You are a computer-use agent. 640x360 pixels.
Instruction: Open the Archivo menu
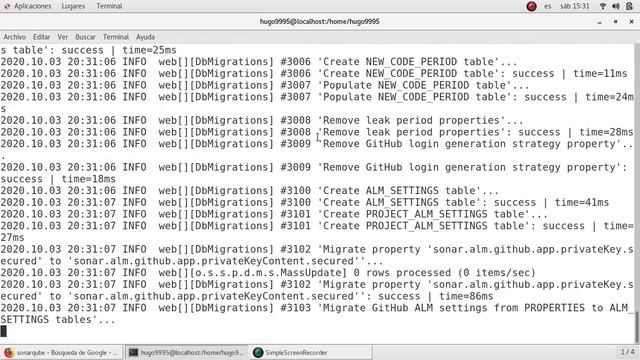tap(15, 37)
